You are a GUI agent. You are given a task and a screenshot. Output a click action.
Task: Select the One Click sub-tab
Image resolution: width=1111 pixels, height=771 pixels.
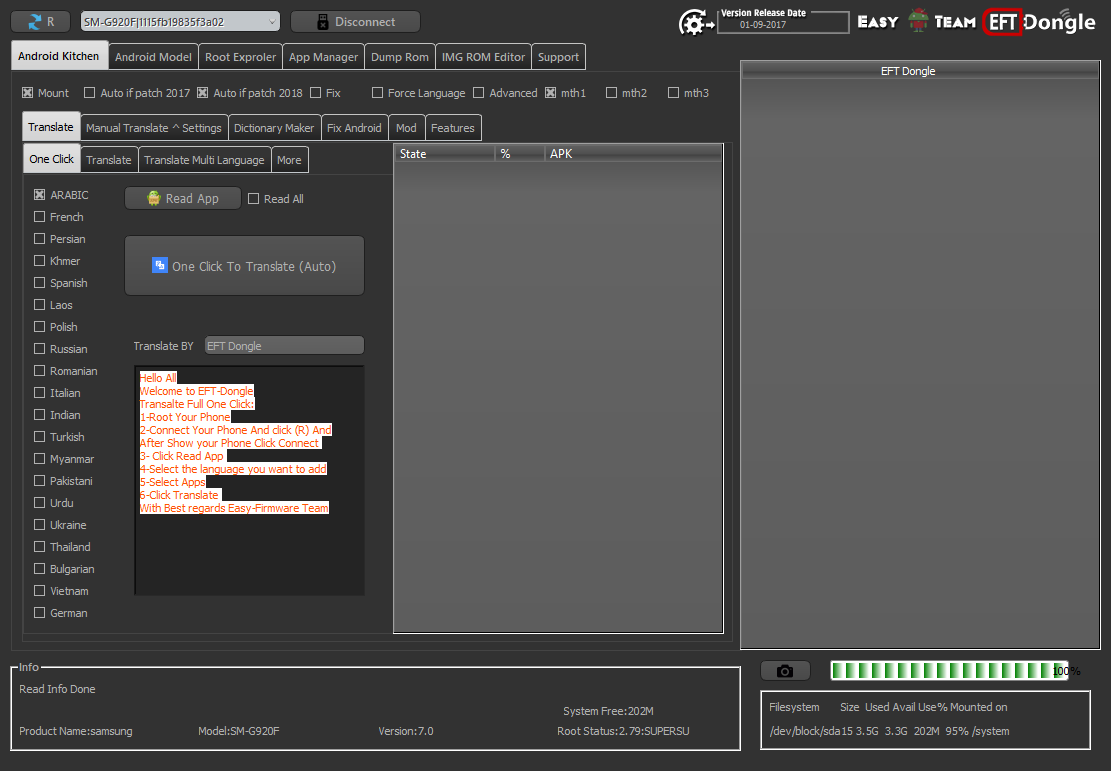(x=51, y=159)
